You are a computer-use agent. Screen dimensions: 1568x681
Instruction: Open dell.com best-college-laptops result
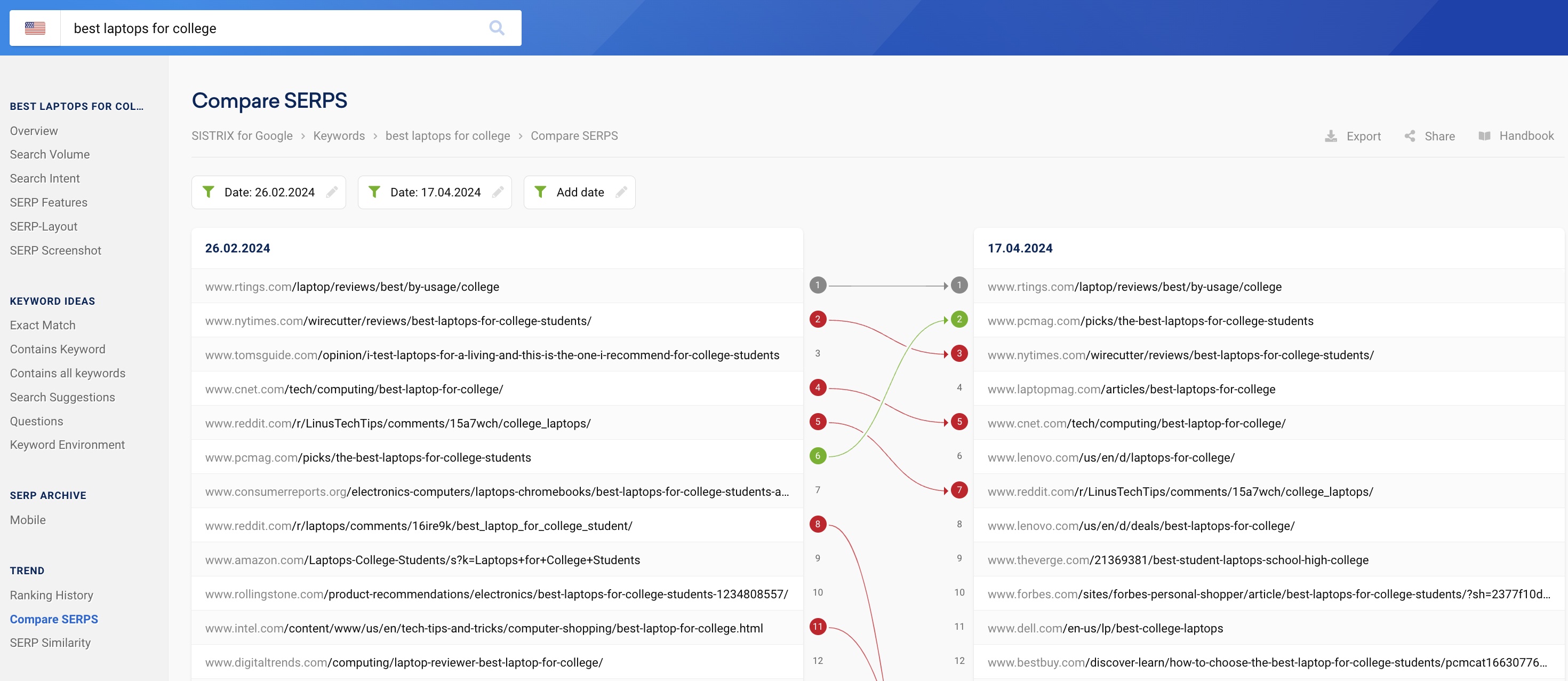coord(1106,628)
